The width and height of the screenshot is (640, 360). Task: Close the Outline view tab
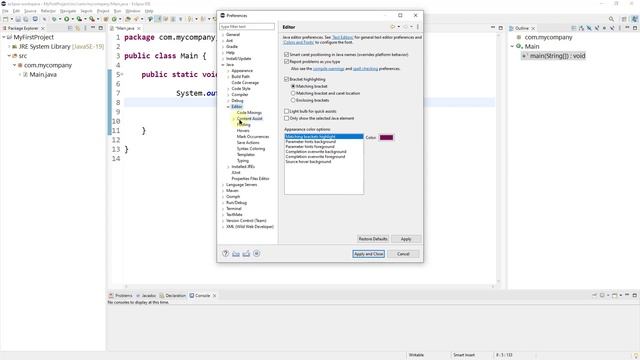(533, 28)
